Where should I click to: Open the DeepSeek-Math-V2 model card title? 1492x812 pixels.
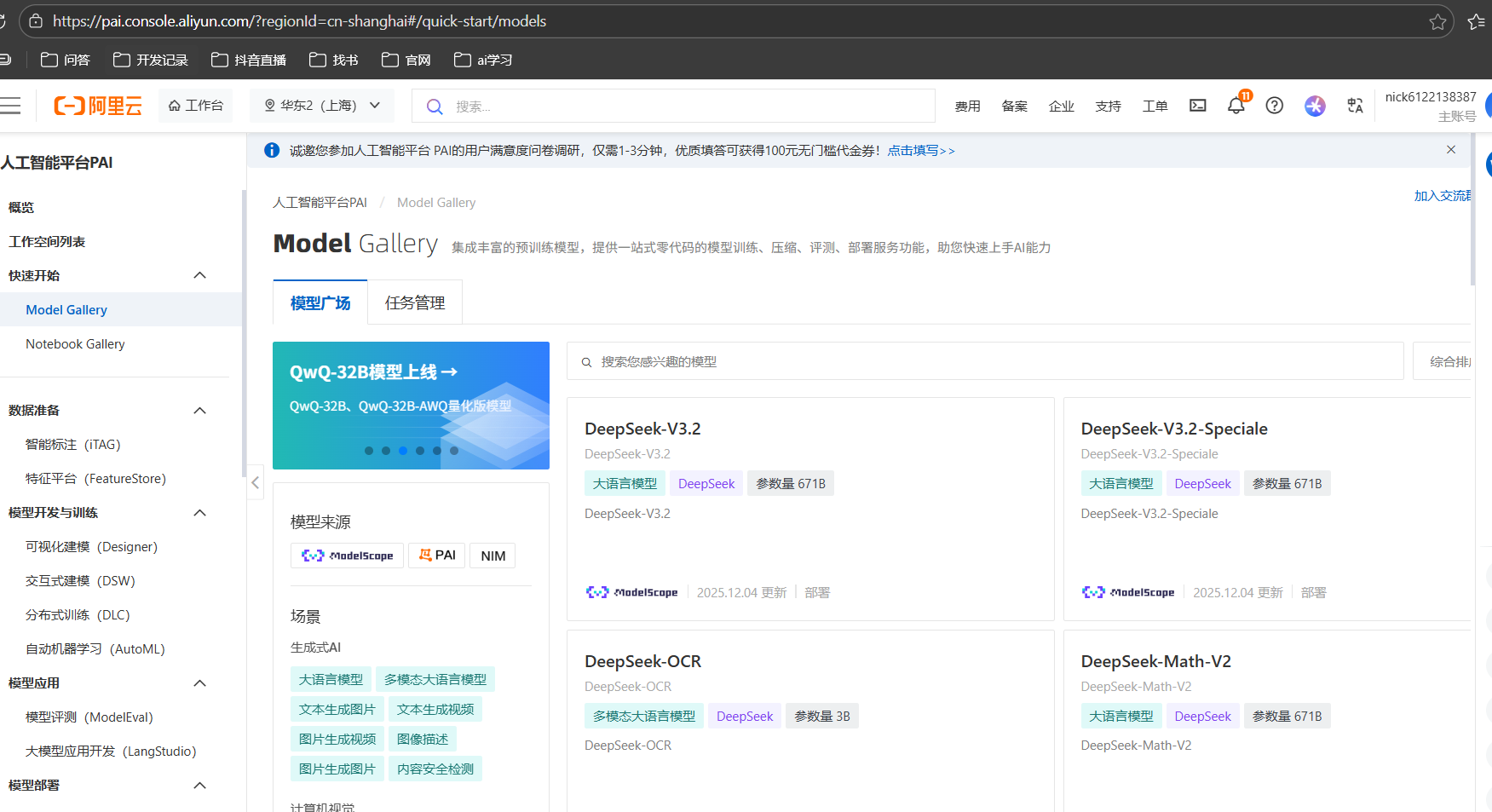(1155, 661)
